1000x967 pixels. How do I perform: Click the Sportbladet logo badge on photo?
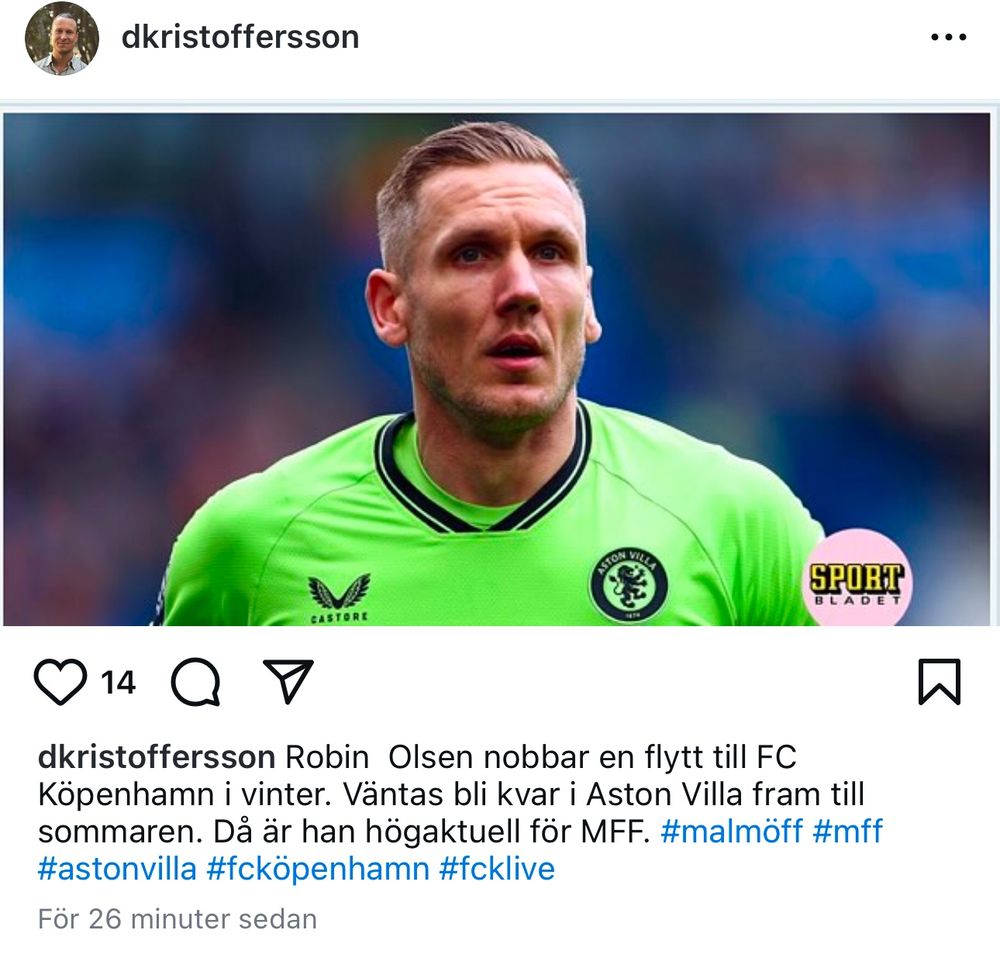coord(857,578)
